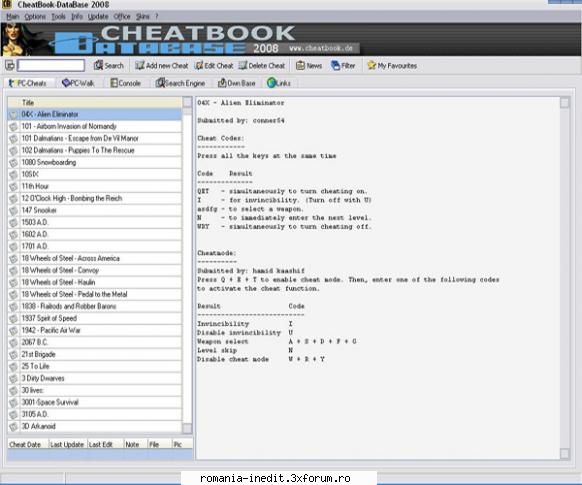Open the ? help menu
This screenshot has width=582, height=485.
pos(157,17)
